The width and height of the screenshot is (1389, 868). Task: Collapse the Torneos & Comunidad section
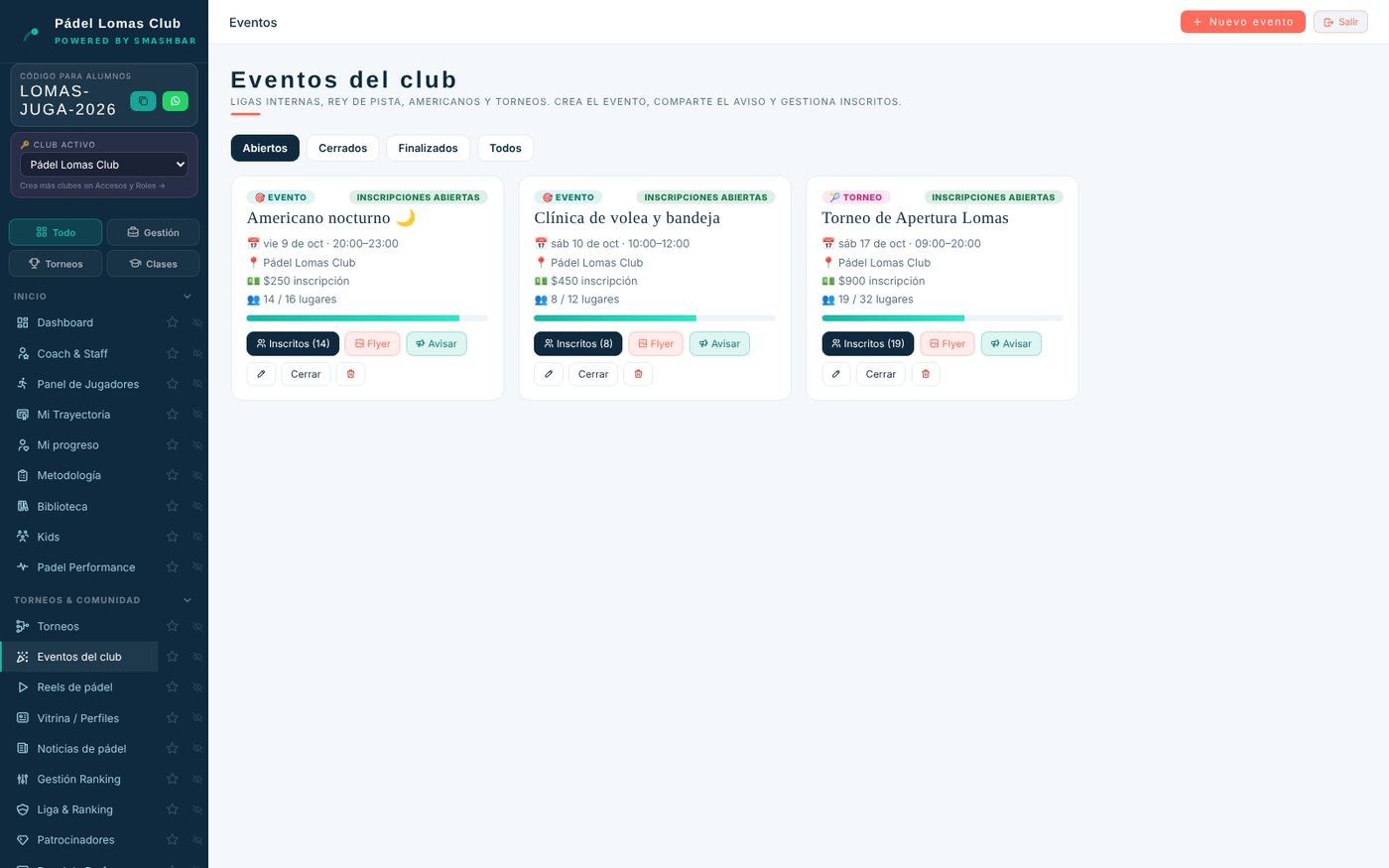point(188,600)
